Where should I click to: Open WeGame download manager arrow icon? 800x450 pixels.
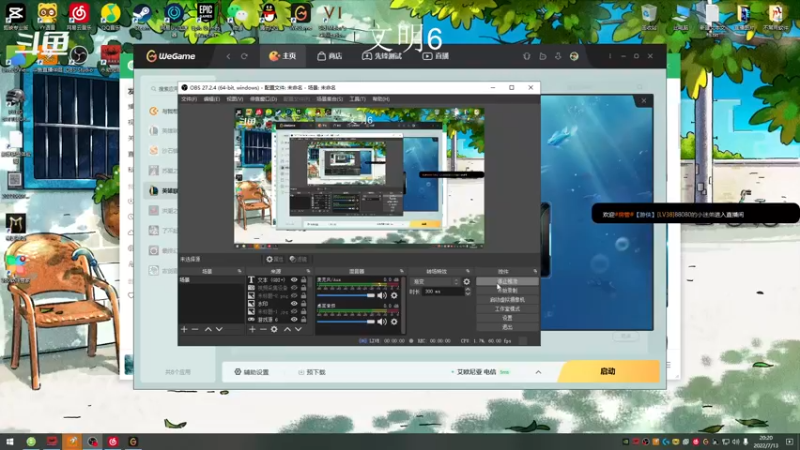(x=558, y=56)
